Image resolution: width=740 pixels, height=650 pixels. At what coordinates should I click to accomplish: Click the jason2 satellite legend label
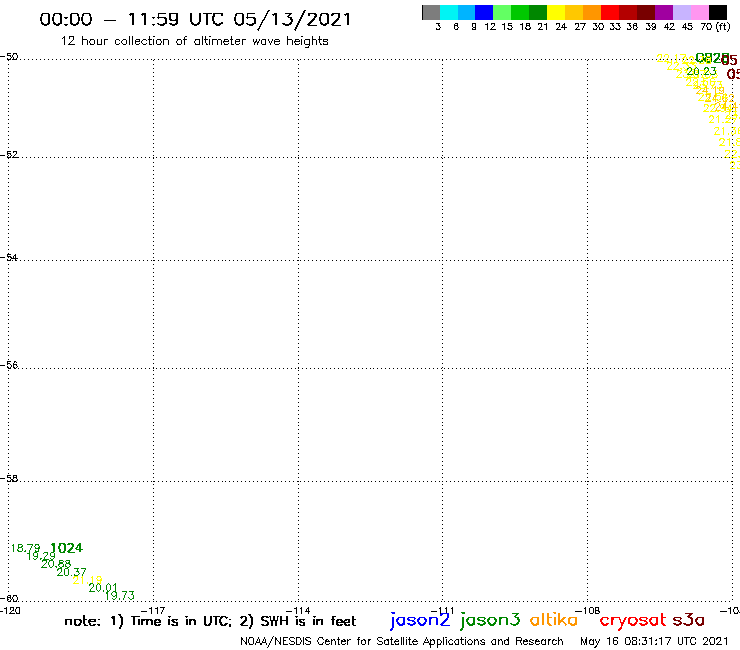point(420,621)
